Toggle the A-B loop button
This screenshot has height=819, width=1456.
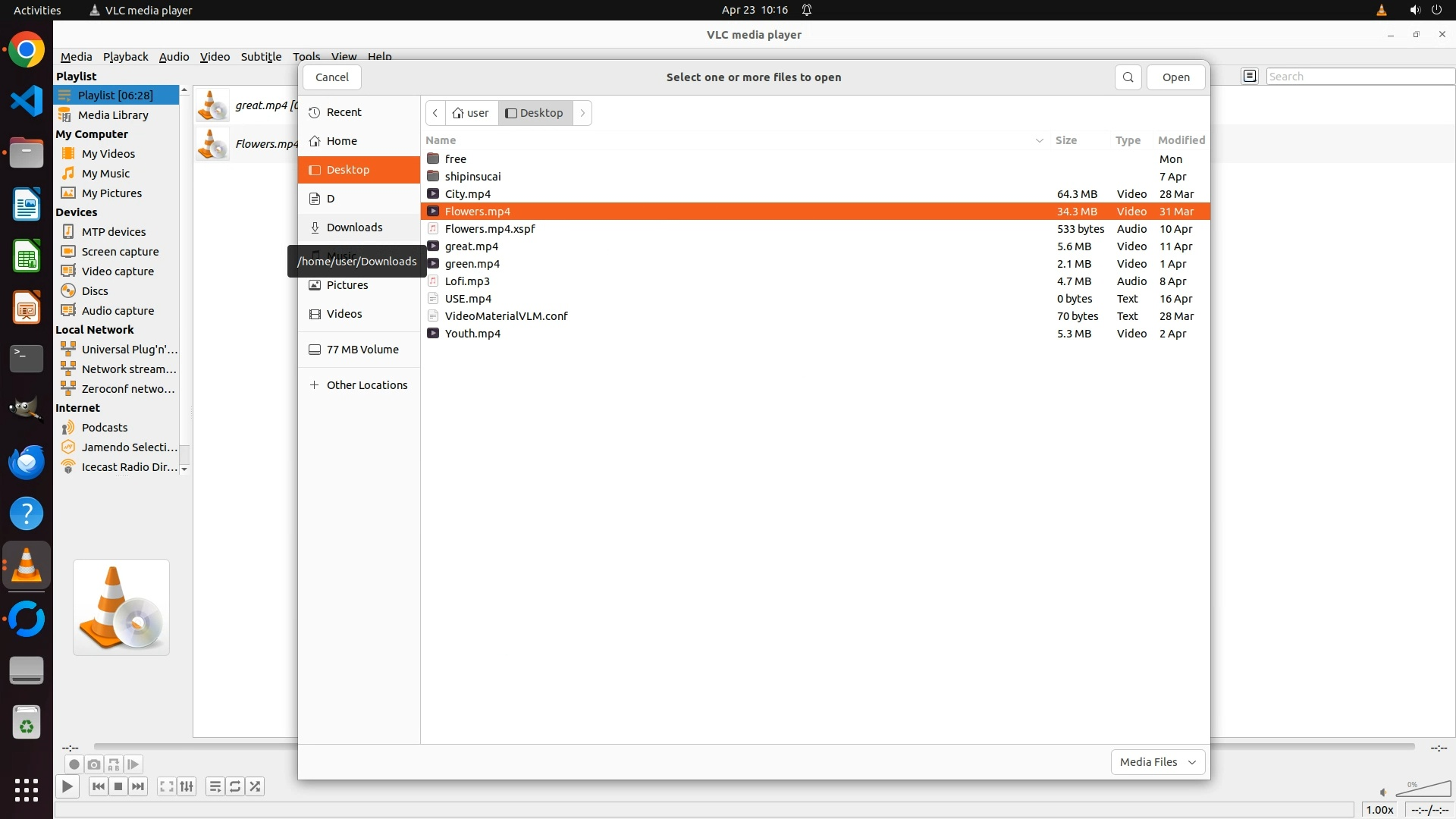(x=113, y=764)
